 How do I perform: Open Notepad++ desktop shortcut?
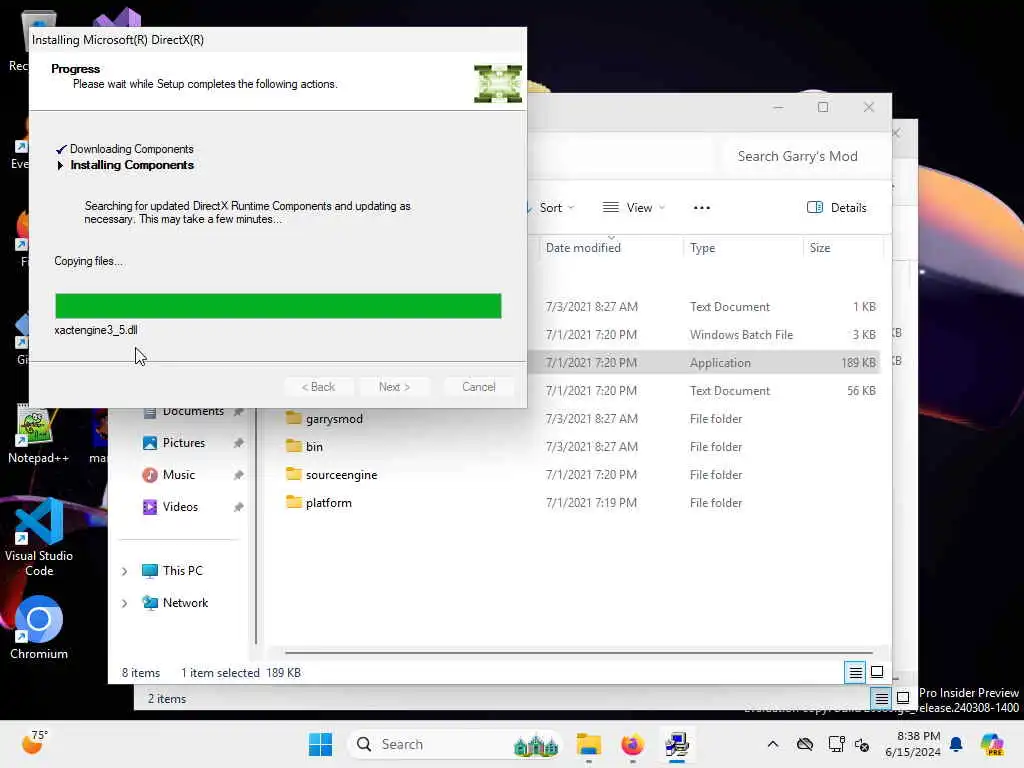tap(37, 434)
